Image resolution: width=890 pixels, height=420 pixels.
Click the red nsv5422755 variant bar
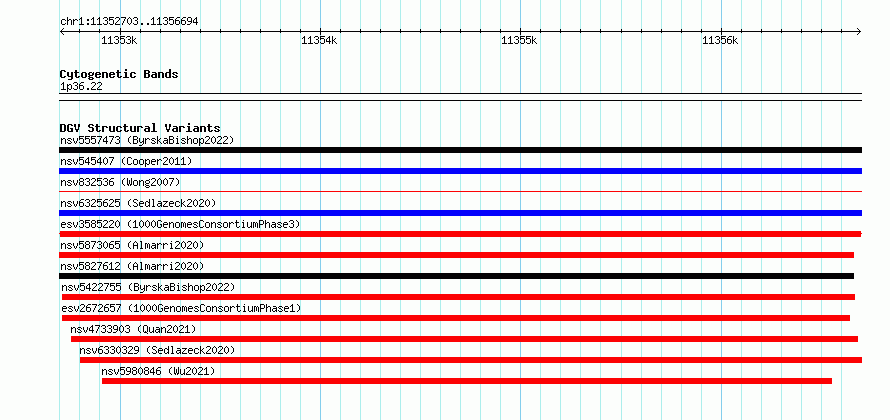point(459,297)
